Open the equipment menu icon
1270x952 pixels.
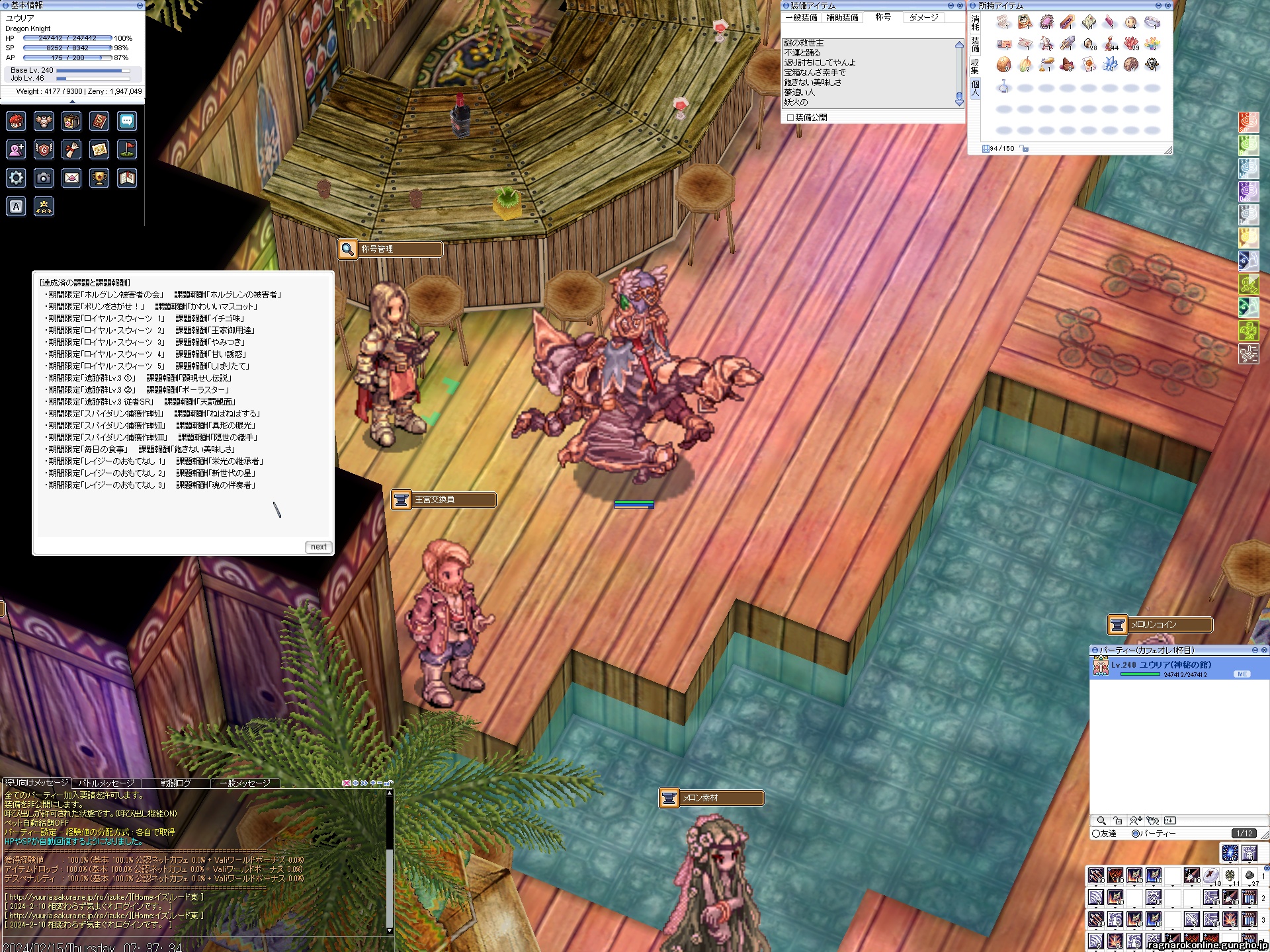pyautogui.click(x=44, y=121)
